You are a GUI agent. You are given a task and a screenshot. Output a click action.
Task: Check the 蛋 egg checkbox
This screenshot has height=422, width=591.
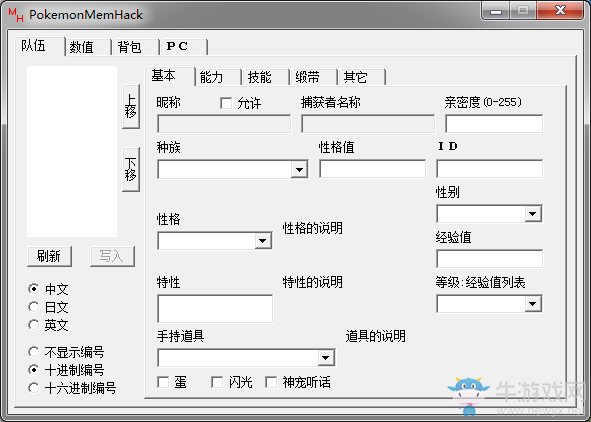(163, 382)
